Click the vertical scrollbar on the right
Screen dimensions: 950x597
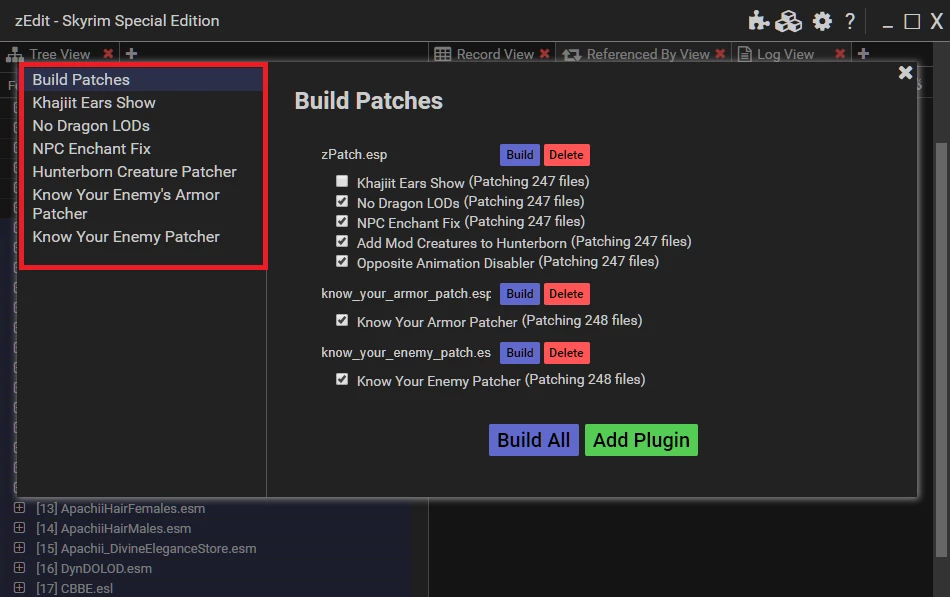point(941,350)
